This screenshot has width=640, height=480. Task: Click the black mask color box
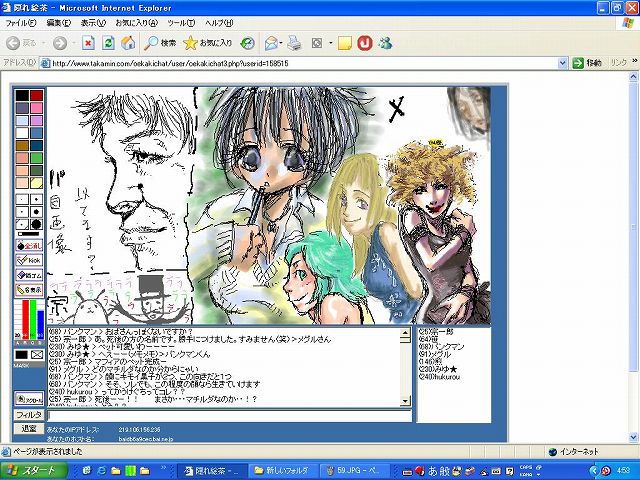[x=22, y=355]
